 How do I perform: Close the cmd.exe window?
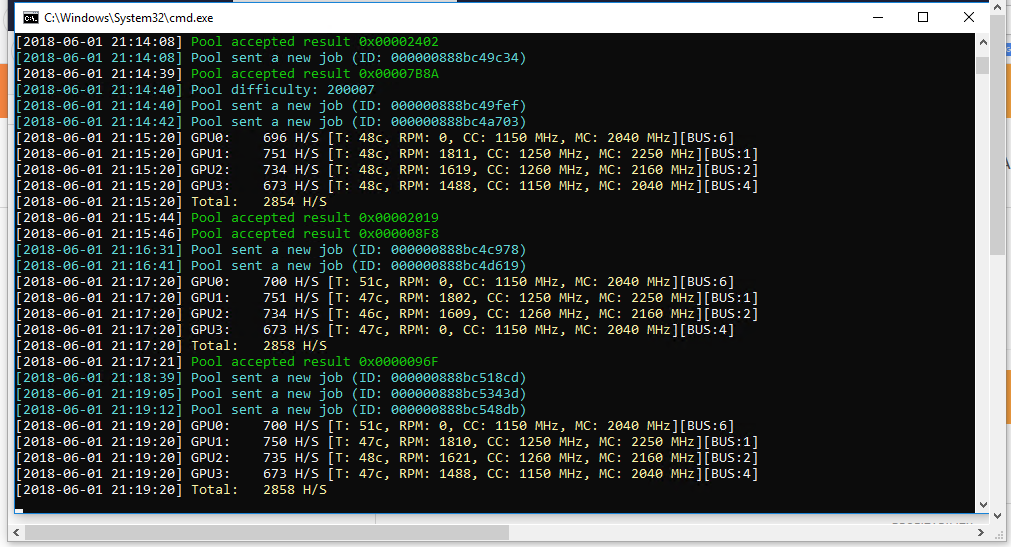(x=968, y=17)
